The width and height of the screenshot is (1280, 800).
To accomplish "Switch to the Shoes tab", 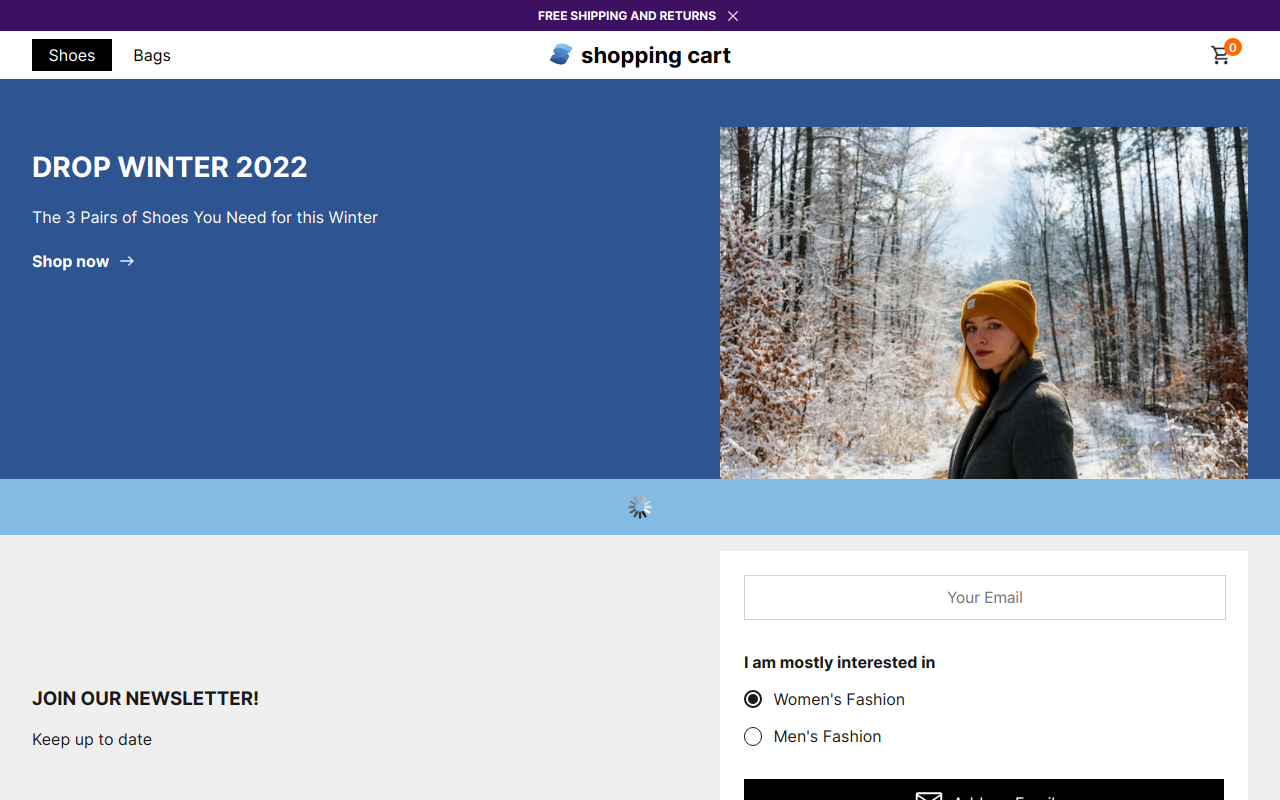I will click(71, 54).
